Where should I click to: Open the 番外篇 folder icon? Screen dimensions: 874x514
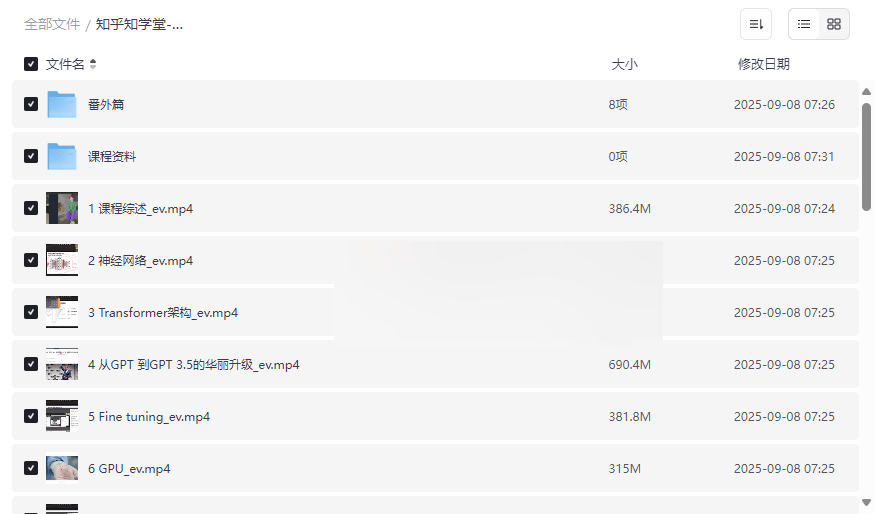click(x=62, y=104)
